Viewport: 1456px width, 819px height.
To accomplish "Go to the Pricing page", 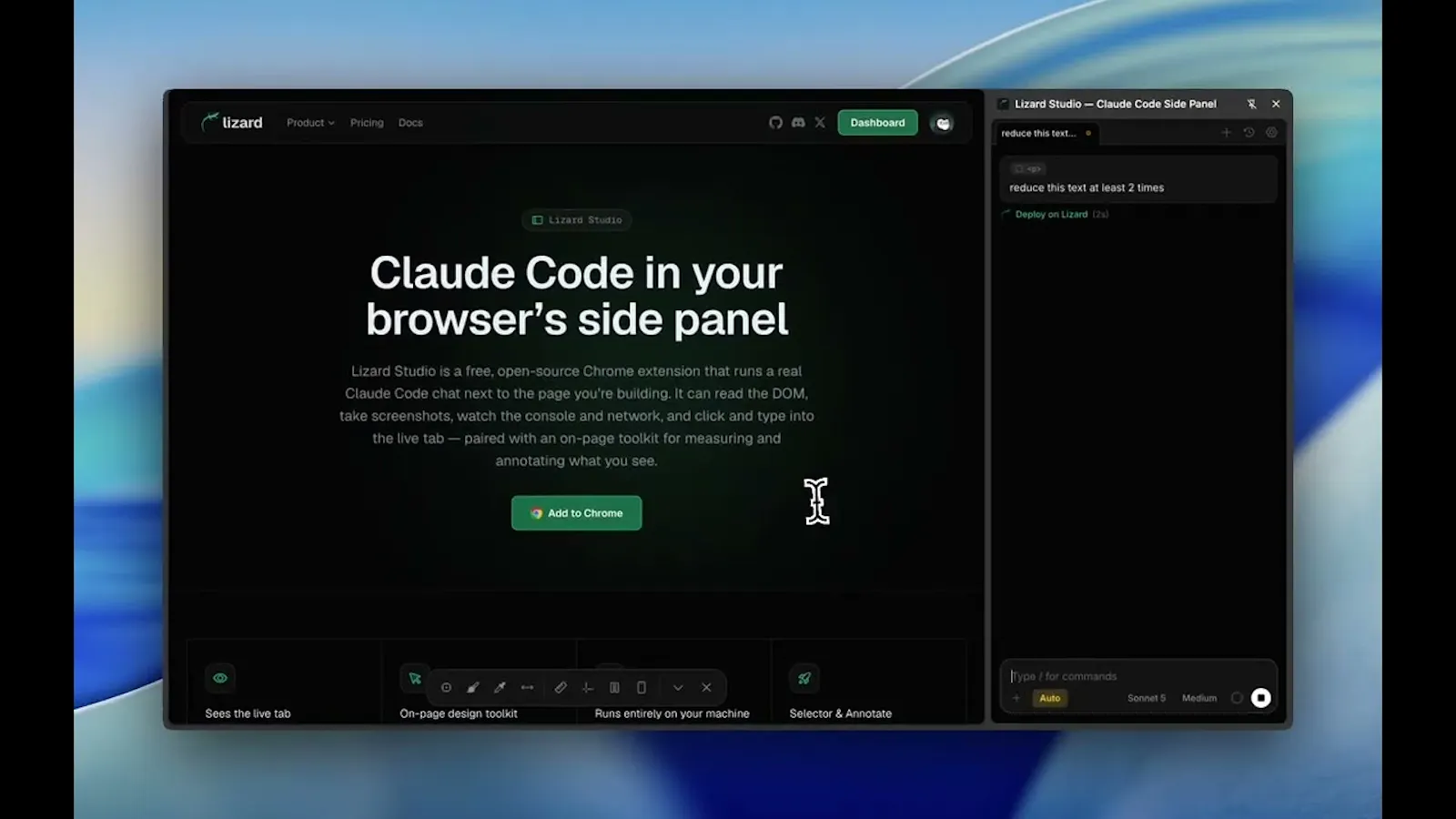I will click(367, 123).
